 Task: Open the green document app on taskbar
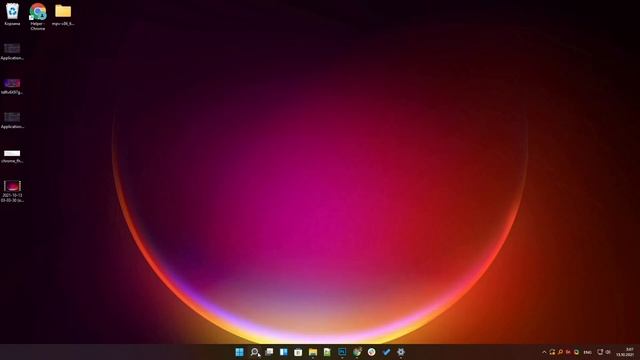pyautogui.click(x=327, y=352)
